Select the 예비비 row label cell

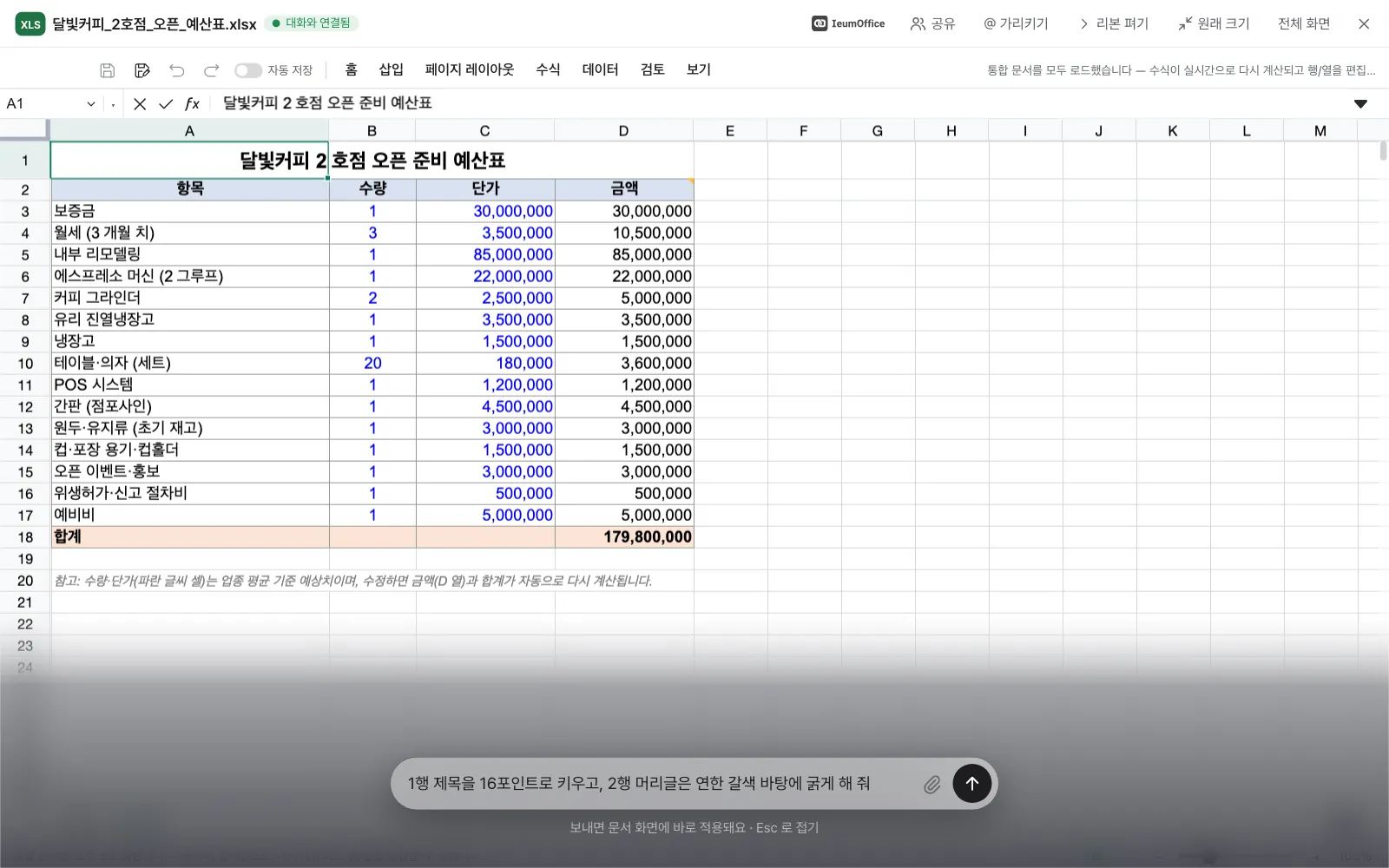pos(190,515)
